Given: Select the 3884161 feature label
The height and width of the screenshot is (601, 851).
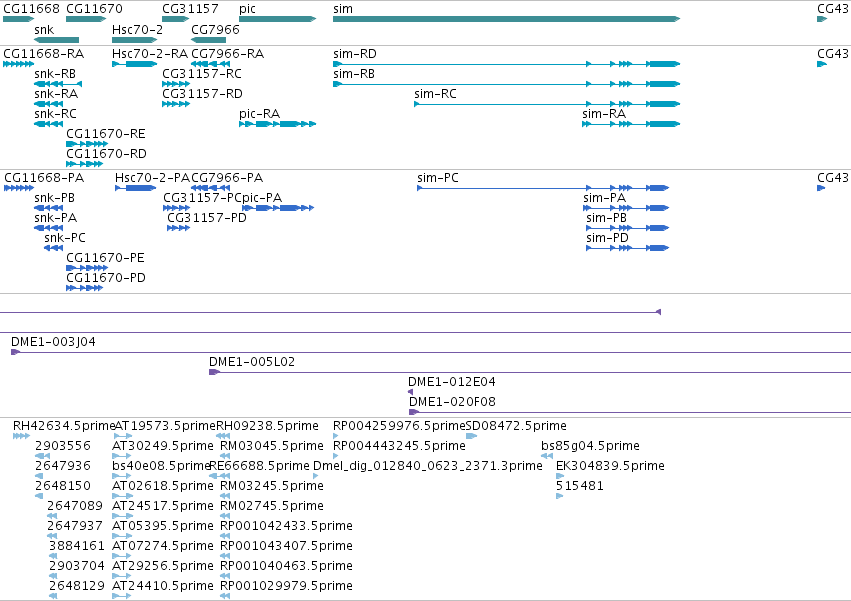Looking at the screenshot, I should pyautogui.click(x=77, y=546).
